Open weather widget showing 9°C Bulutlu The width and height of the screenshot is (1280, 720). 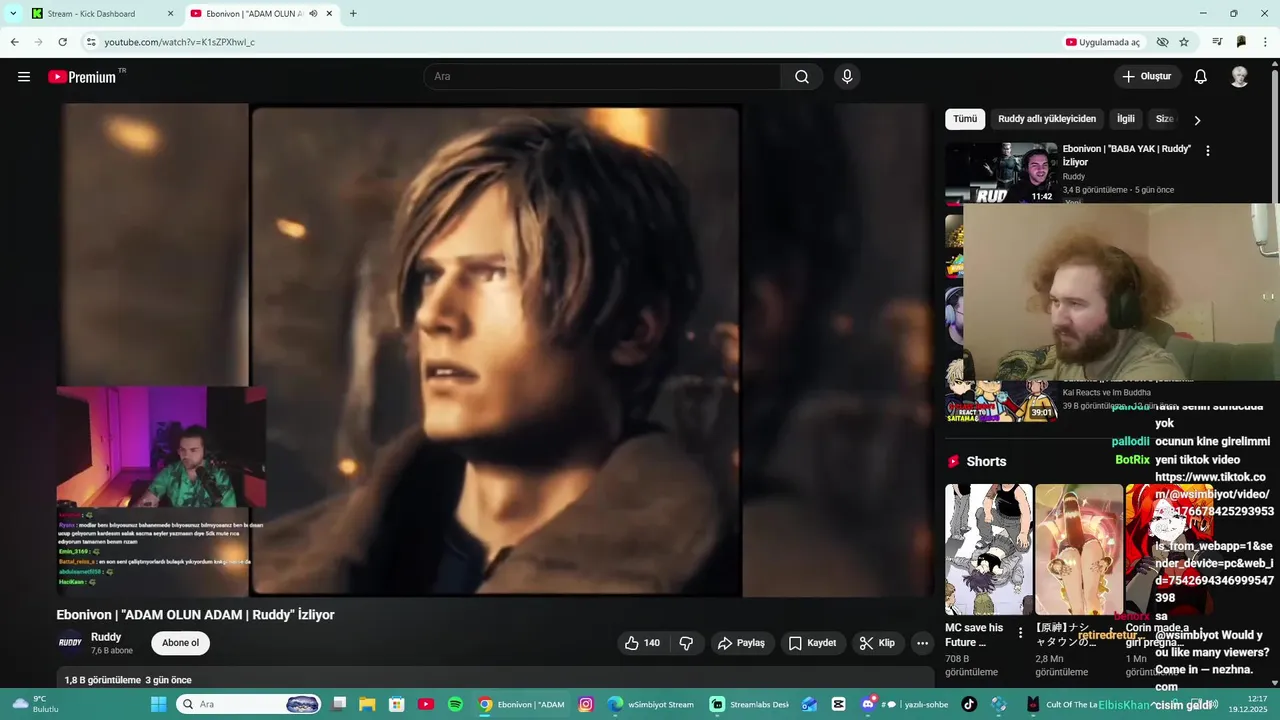(34, 704)
